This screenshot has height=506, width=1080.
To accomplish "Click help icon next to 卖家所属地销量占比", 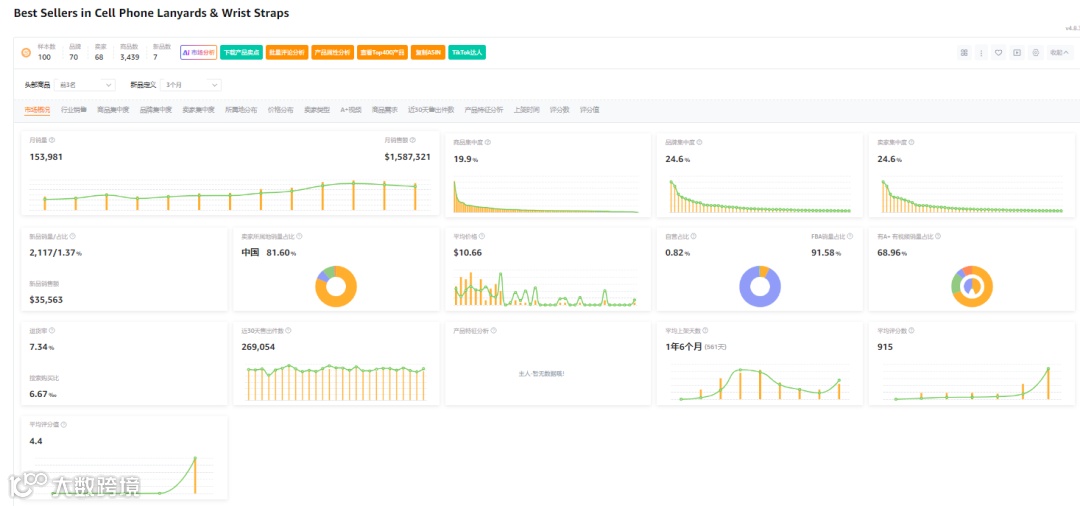I will point(299,236).
